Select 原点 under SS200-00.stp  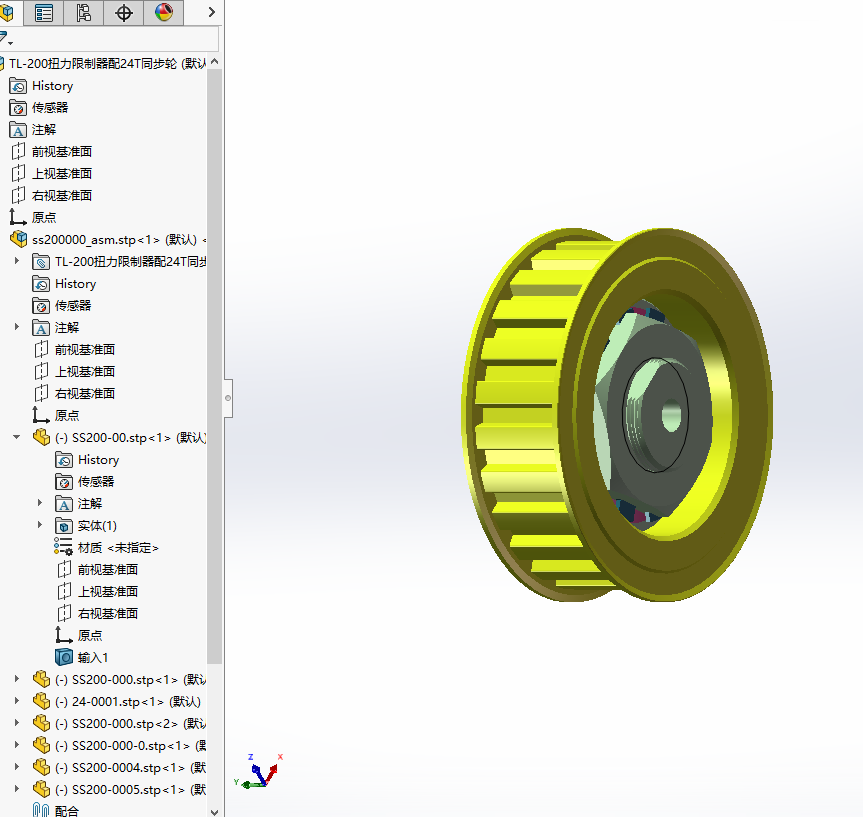[x=79, y=636]
